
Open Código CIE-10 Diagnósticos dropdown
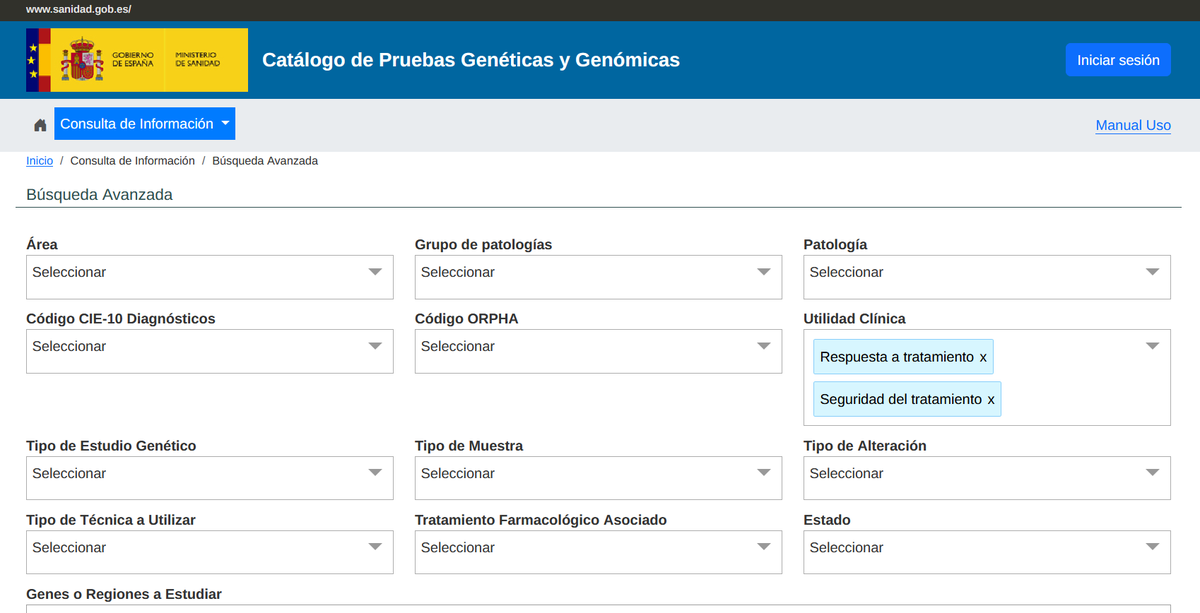click(x=209, y=347)
